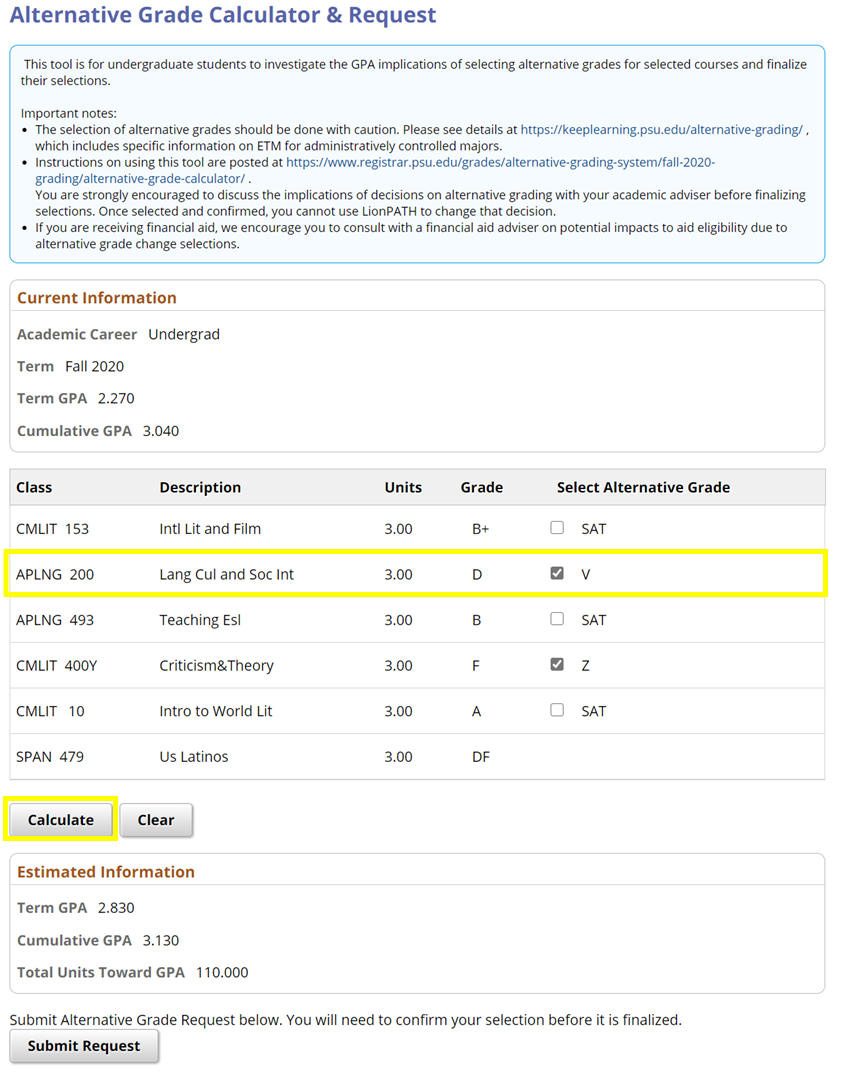This screenshot has width=864, height=1089.
Task: Click the Fall 2020 term value
Action: tap(94, 367)
